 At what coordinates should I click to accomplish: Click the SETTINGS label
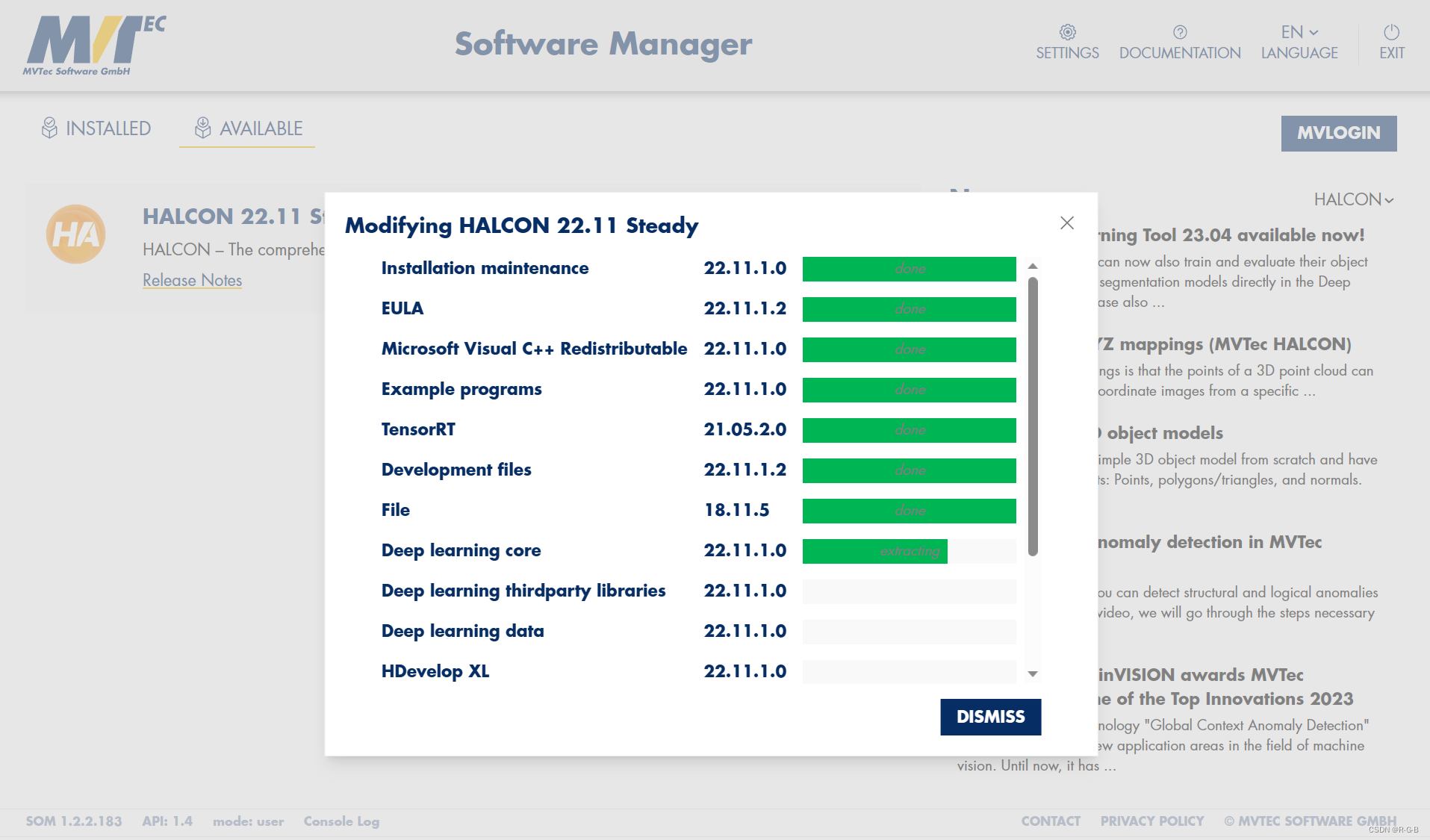tap(1067, 53)
